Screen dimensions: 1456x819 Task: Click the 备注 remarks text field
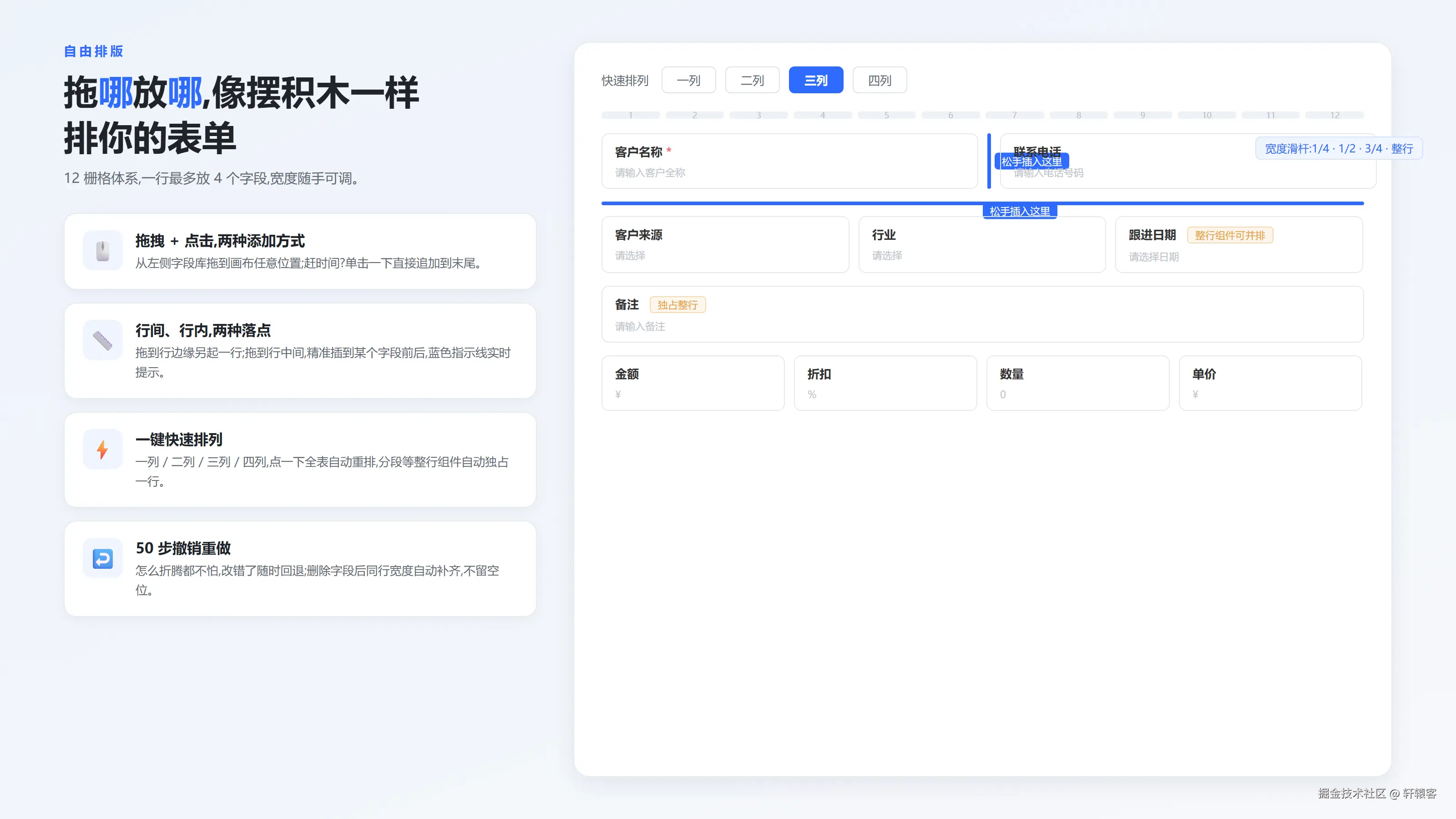click(x=982, y=314)
